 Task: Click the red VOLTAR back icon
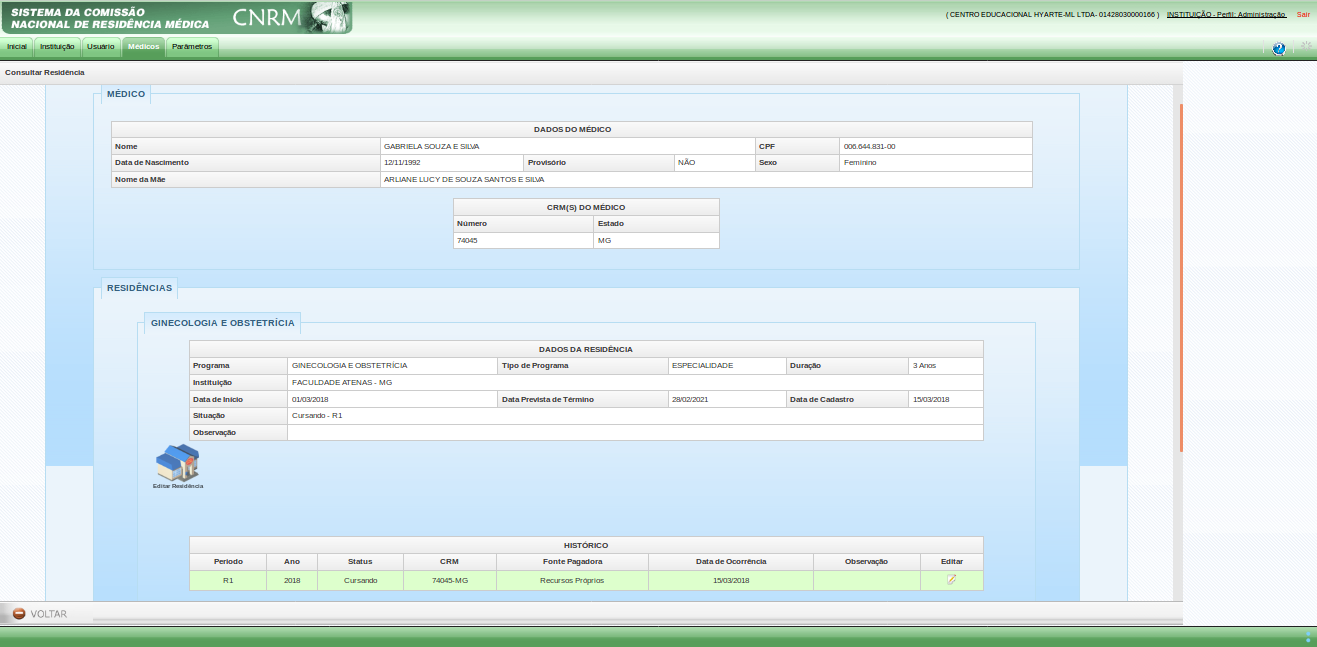coord(18,613)
